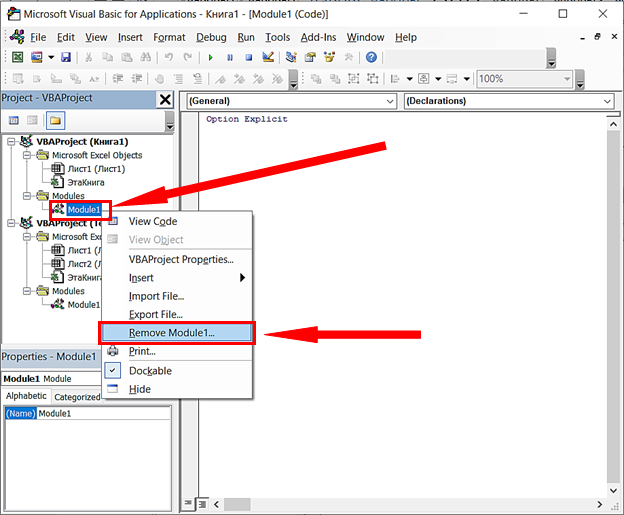Viewport: 624px width, 515px height.
Task: Close the Project - VBAProject pane
Action: click(165, 99)
